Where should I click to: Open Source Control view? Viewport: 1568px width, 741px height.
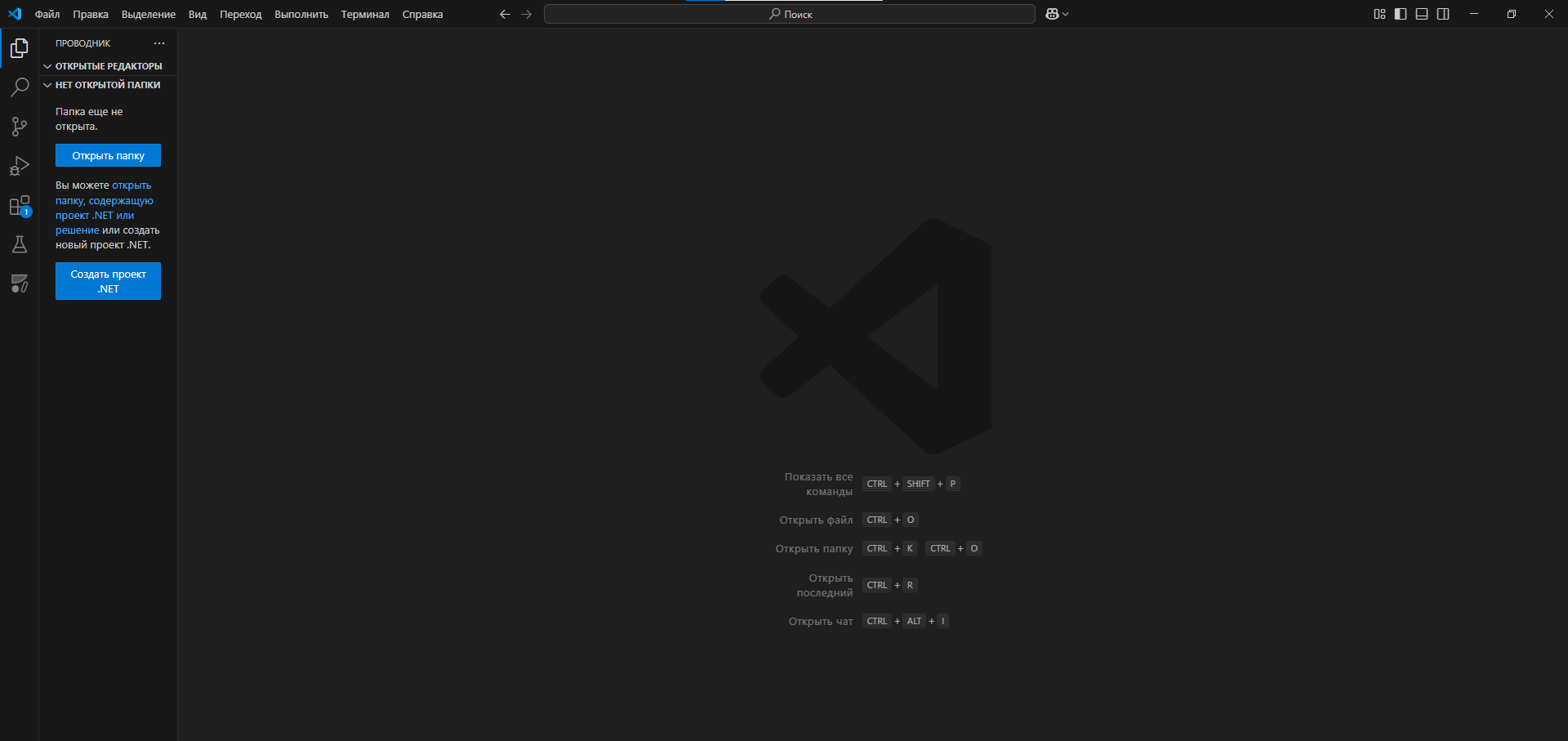tap(20, 127)
